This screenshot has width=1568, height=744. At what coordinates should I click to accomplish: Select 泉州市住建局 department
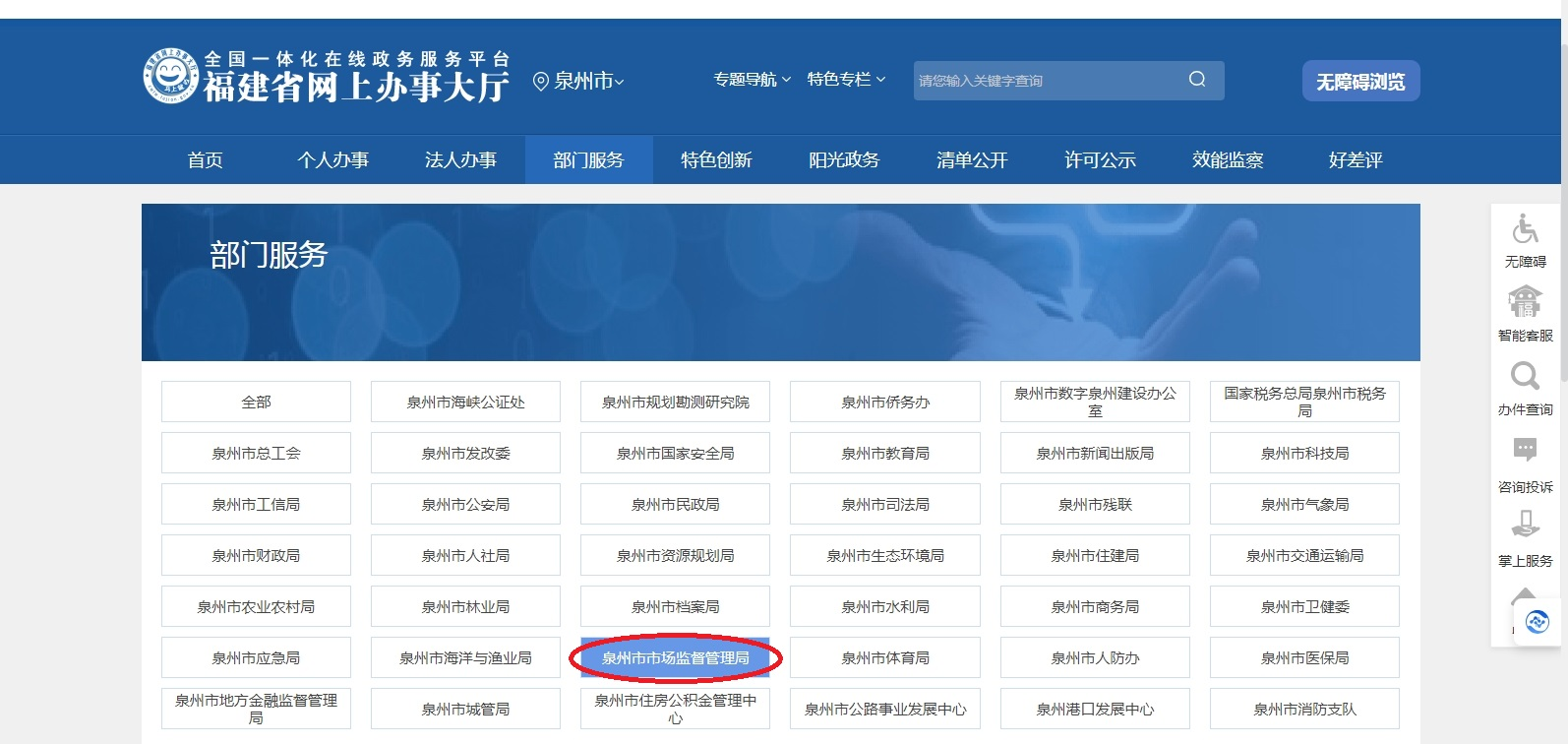point(1095,555)
